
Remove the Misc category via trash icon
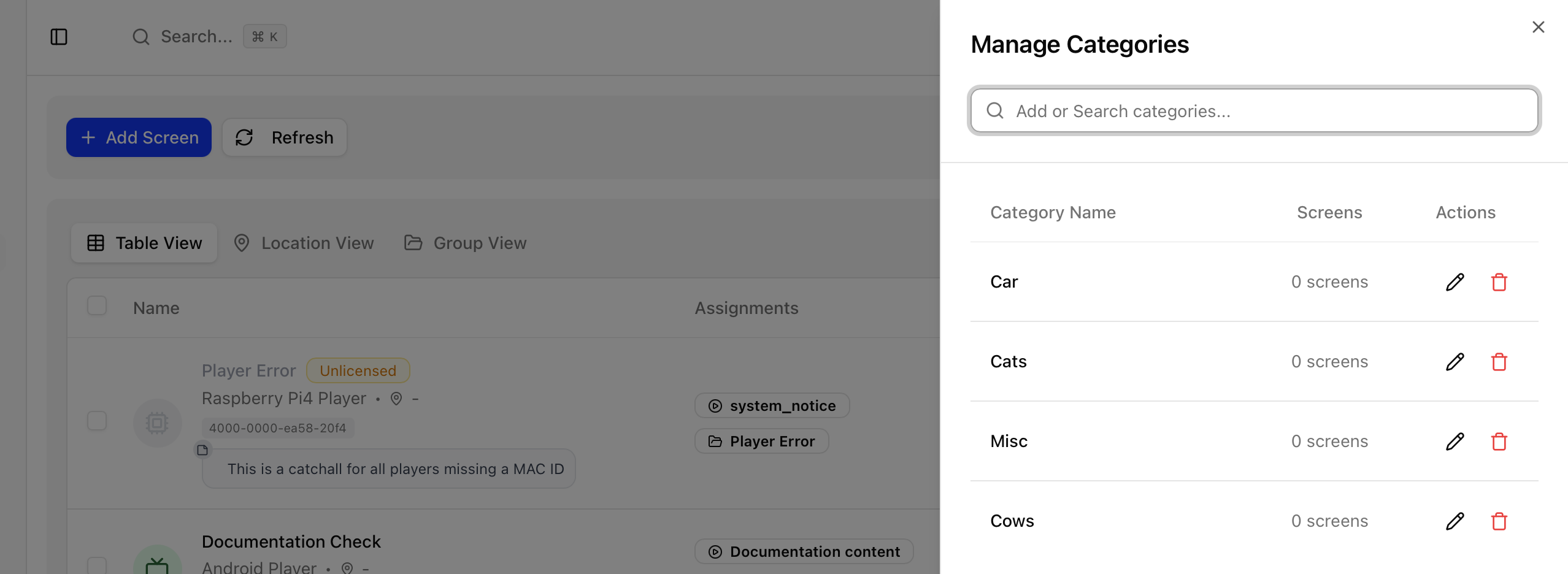pyautogui.click(x=1499, y=442)
